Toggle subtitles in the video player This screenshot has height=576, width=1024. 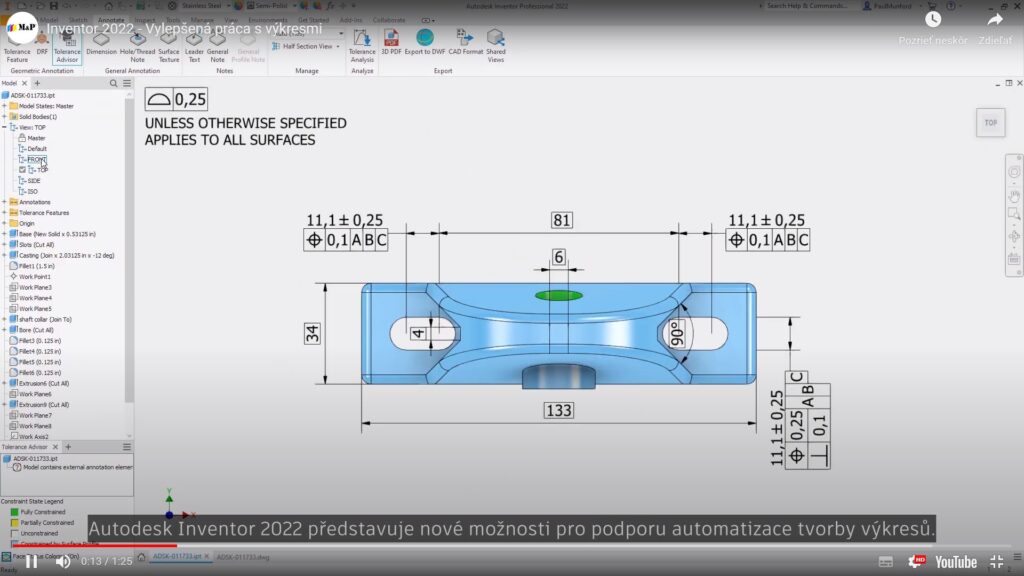pos(886,562)
